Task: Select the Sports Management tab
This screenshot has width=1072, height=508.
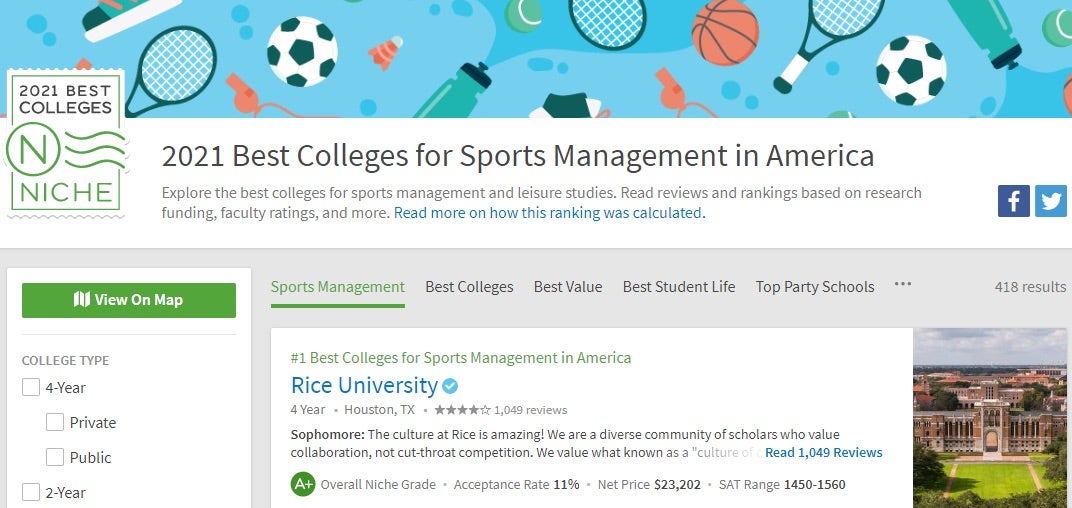Action: tap(338, 286)
